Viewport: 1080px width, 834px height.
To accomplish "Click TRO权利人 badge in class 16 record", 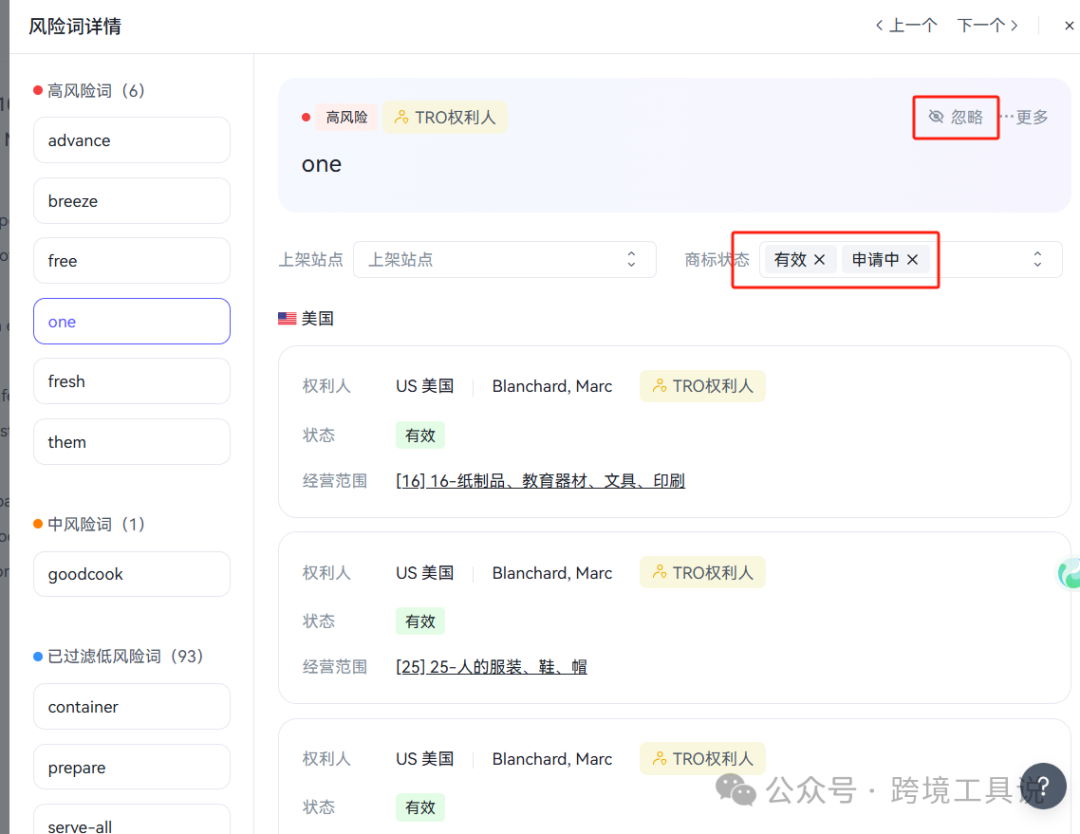I will (x=703, y=386).
